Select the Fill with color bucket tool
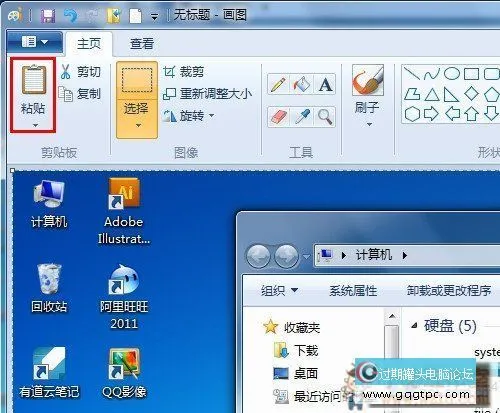 (301, 84)
